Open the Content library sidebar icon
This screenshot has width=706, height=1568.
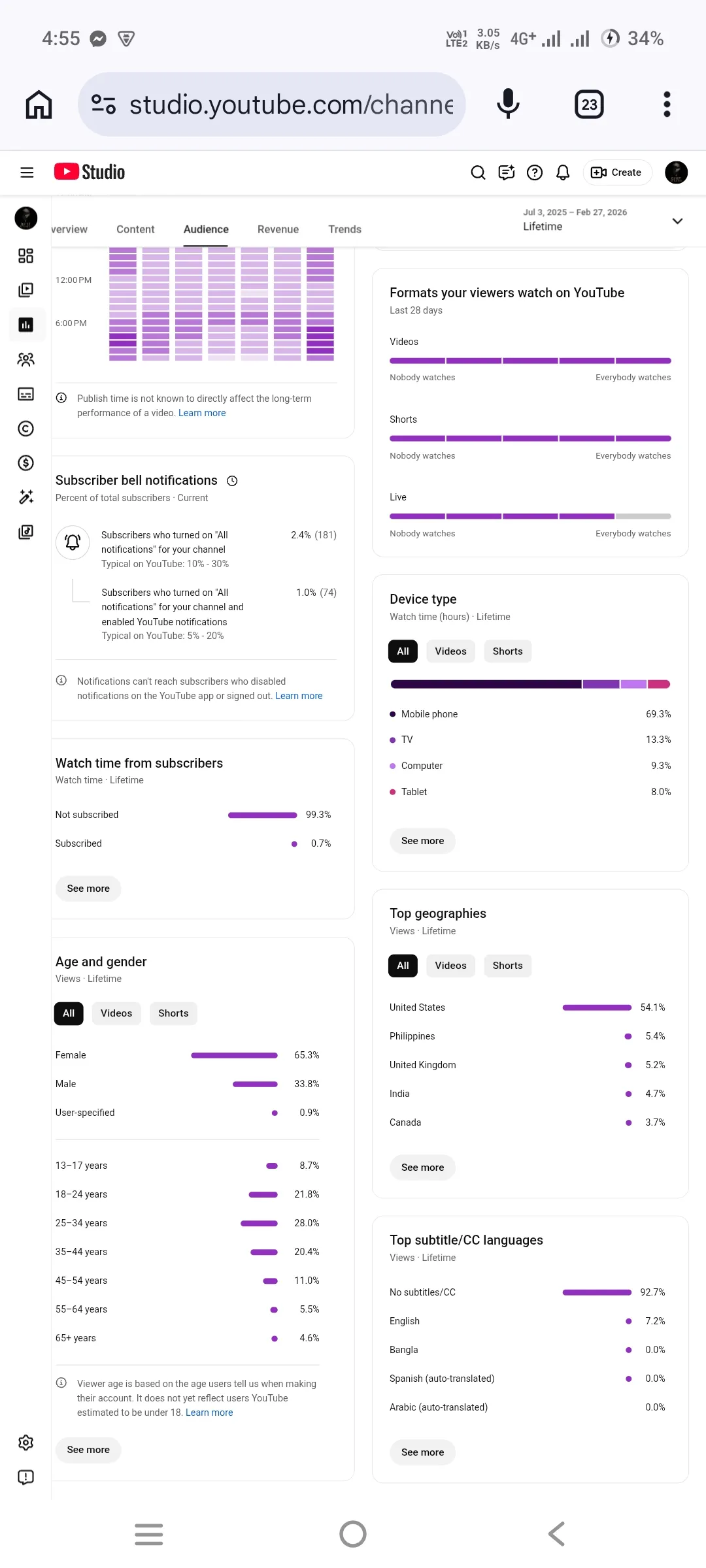click(x=26, y=290)
